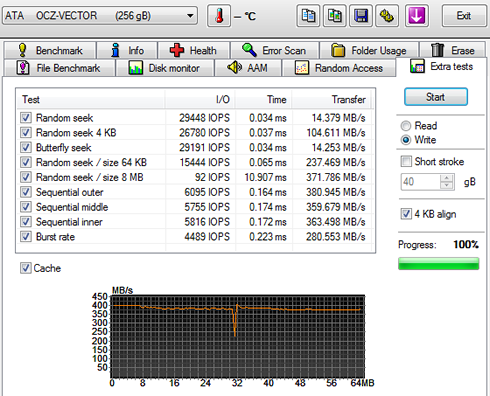This screenshot has width=490, height=396.
Task: Click the save screenshot floppy disk icon
Action: tap(361, 16)
